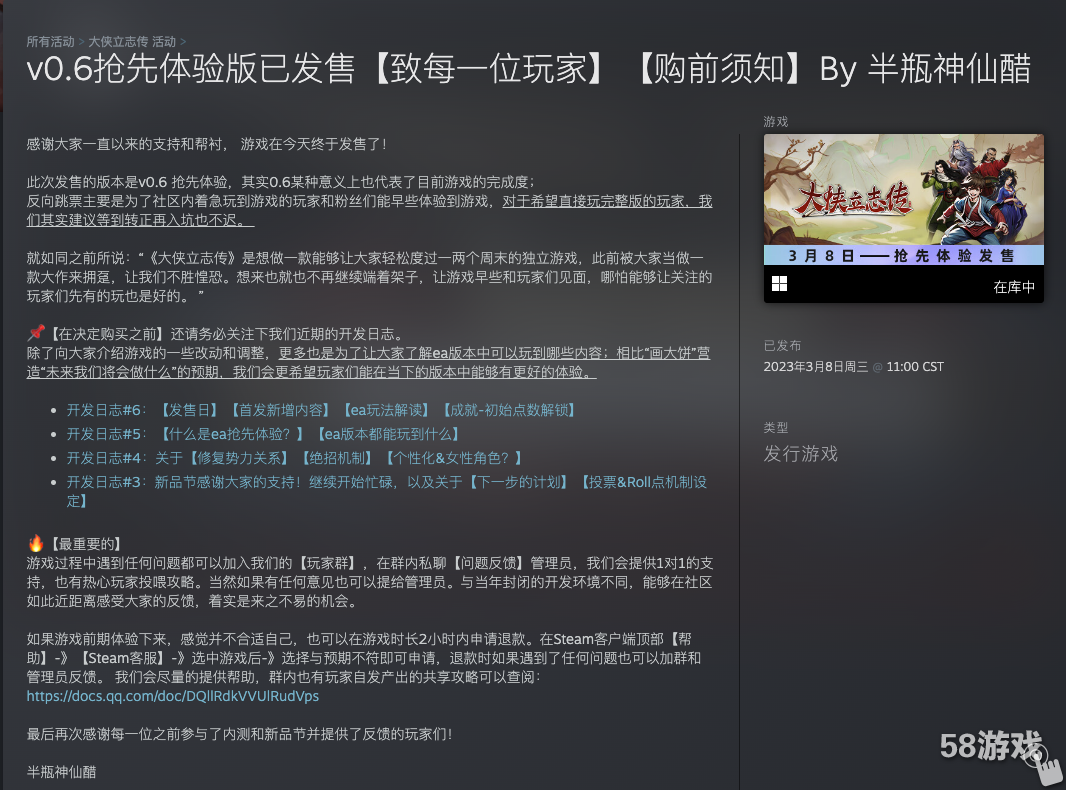Click the 【ea版本都能玩到什么】 link text
1066x790 pixels.
click(388, 434)
